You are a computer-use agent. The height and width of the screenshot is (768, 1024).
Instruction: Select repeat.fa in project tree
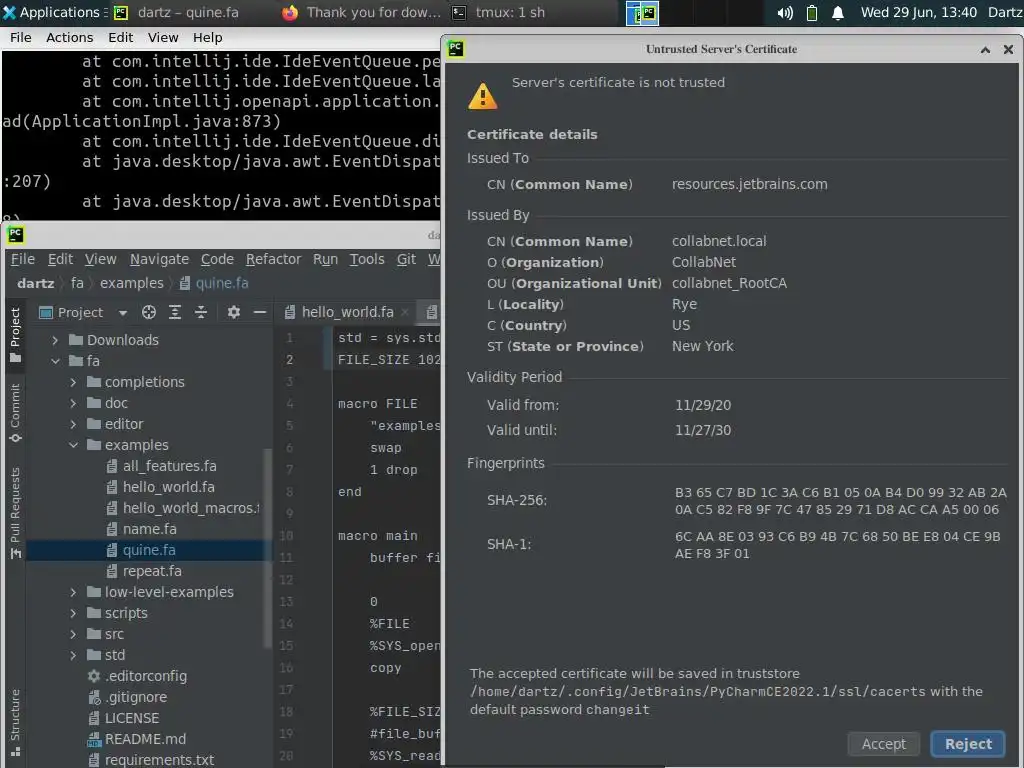(x=144, y=571)
